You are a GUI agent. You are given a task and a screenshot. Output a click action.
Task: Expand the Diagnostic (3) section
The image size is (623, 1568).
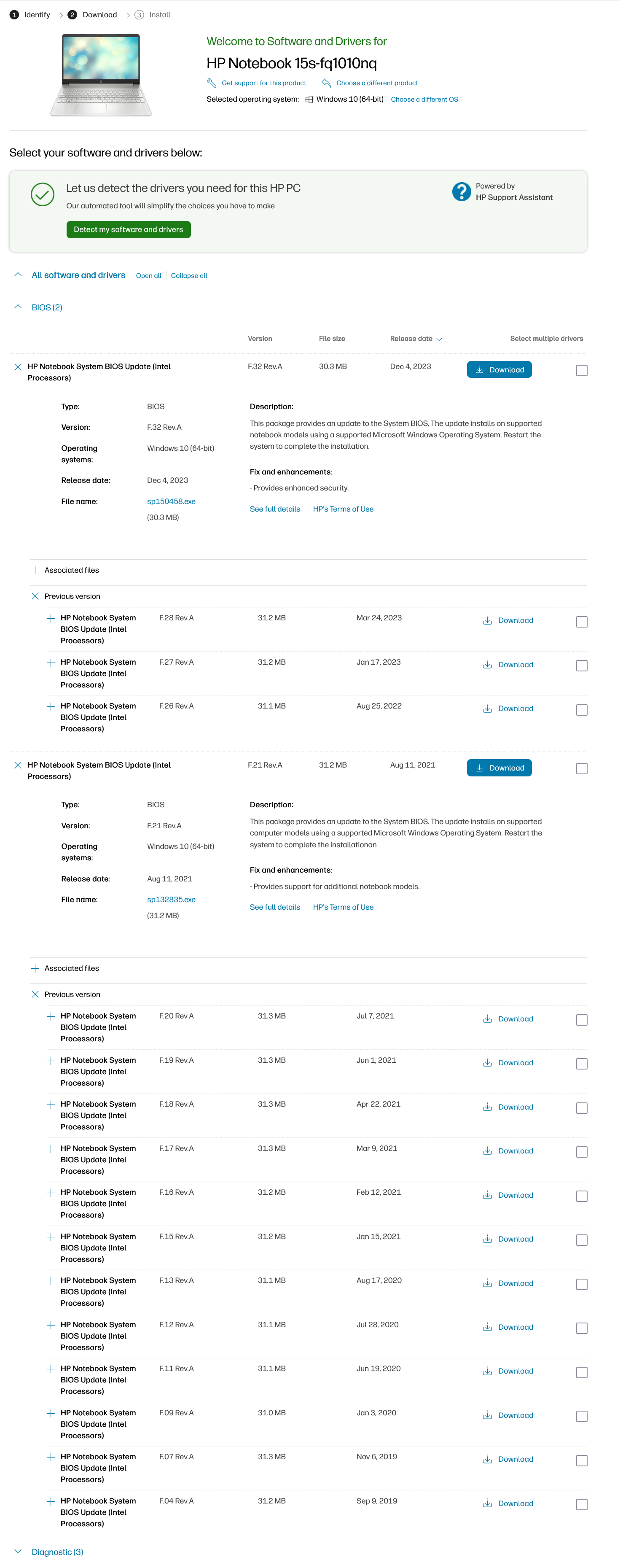[x=18, y=1552]
